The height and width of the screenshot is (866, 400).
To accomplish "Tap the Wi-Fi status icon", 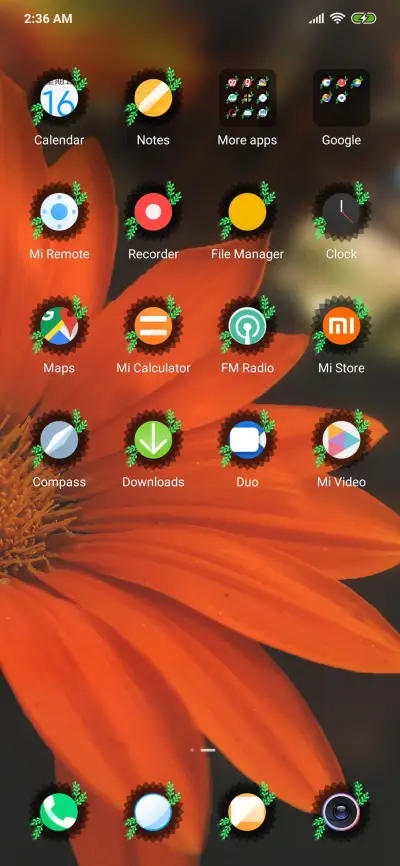I will pos(337,18).
